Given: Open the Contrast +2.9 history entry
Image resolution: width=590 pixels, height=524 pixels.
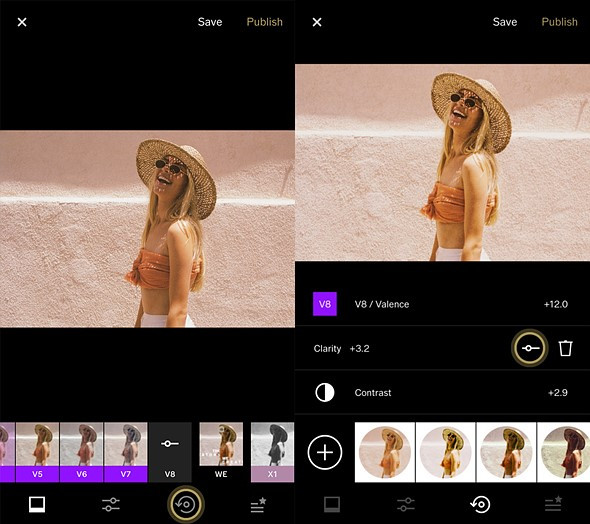Looking at the screenshot, I should (x=442, y=393).
